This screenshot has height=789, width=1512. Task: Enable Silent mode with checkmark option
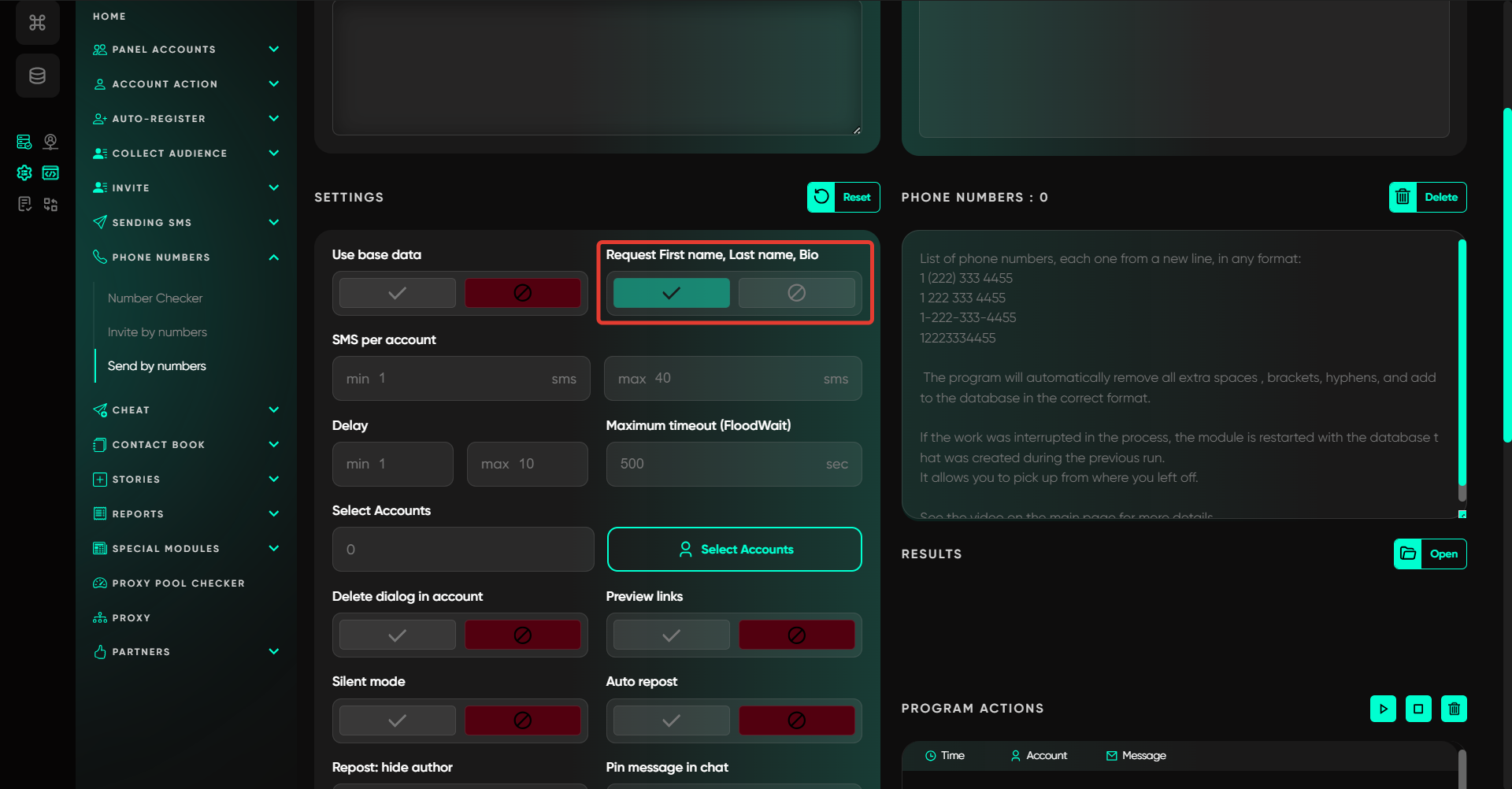click(x=397, y=720)
